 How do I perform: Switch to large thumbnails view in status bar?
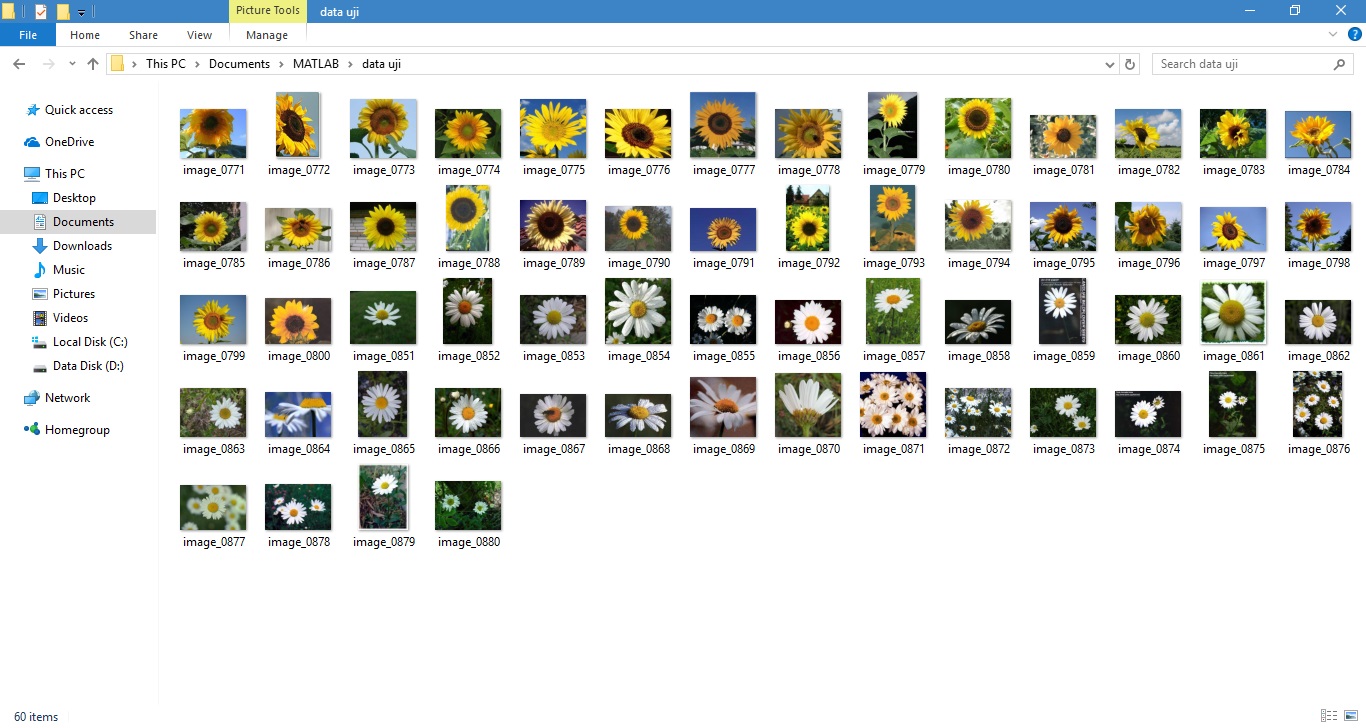1350,716
